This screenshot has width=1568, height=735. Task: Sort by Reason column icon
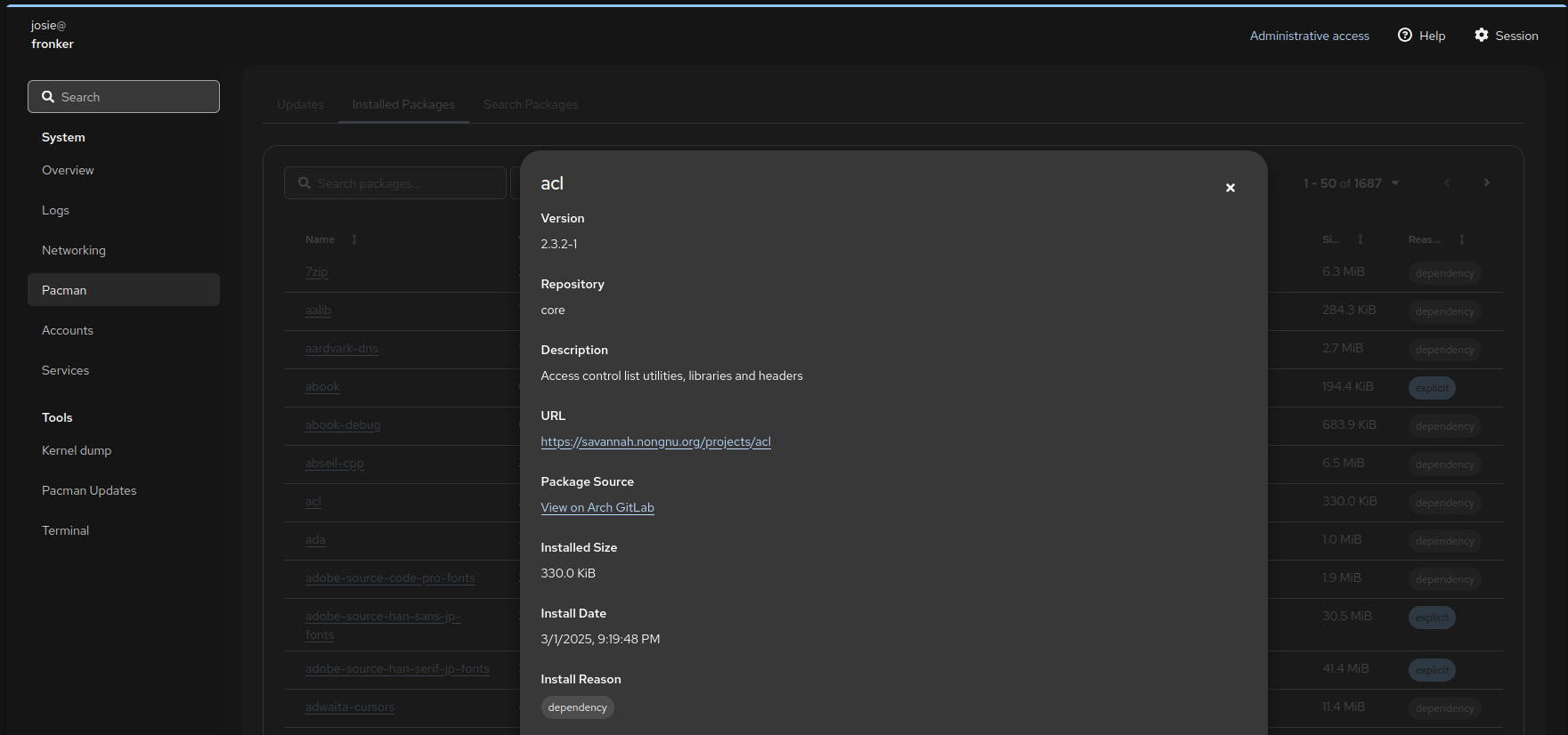coord(1461,239)
